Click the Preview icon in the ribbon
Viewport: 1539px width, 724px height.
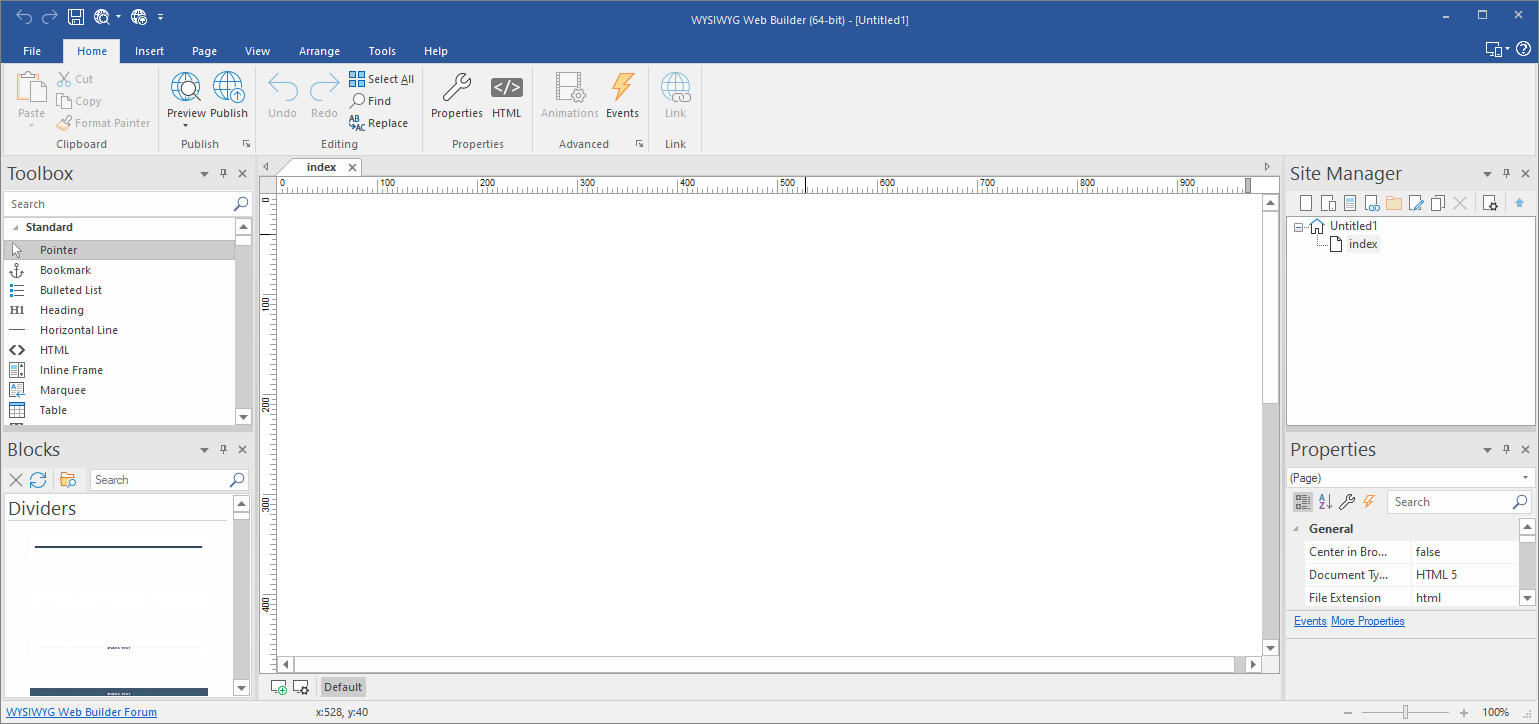tap(186, 88)
